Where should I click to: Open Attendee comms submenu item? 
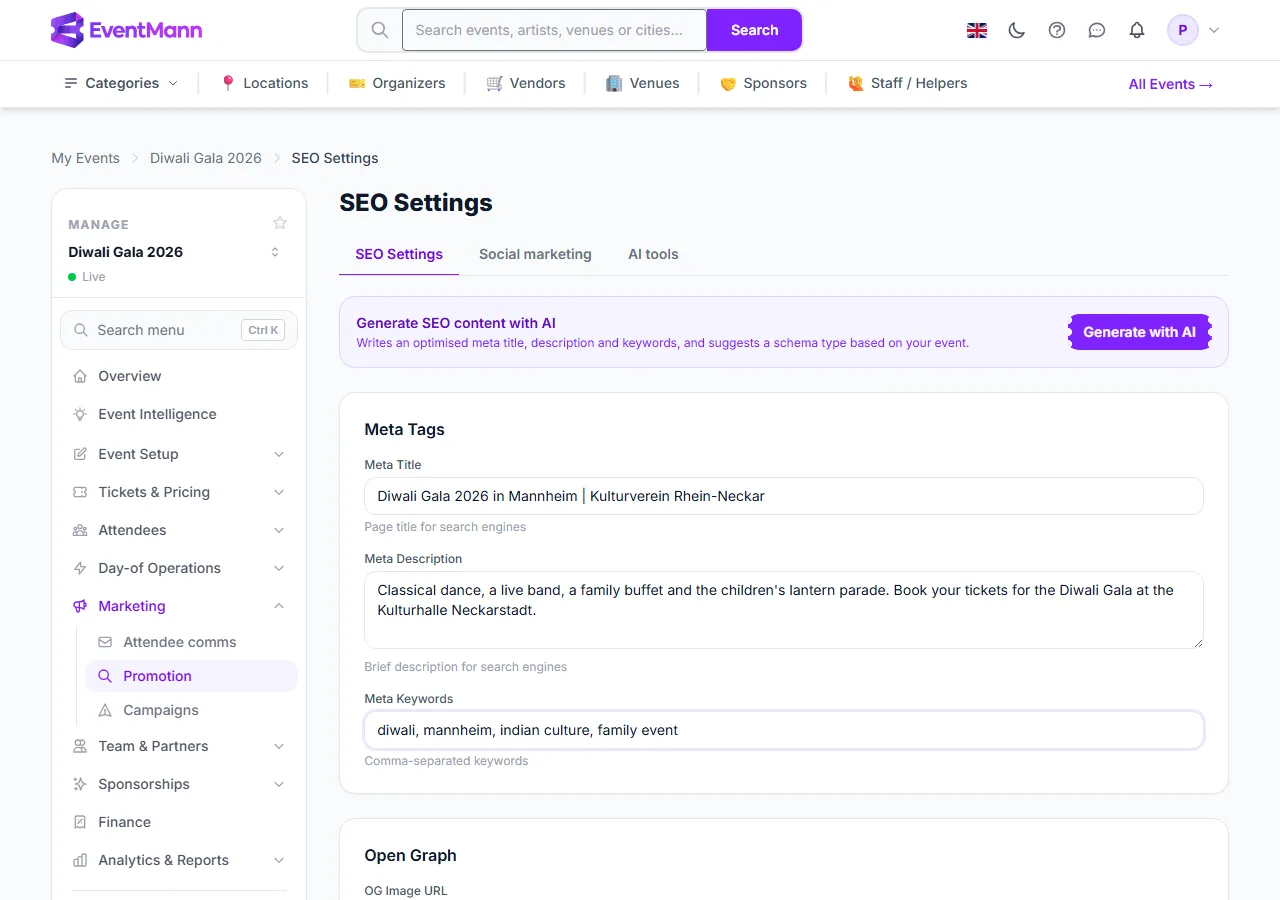point(191,642)
